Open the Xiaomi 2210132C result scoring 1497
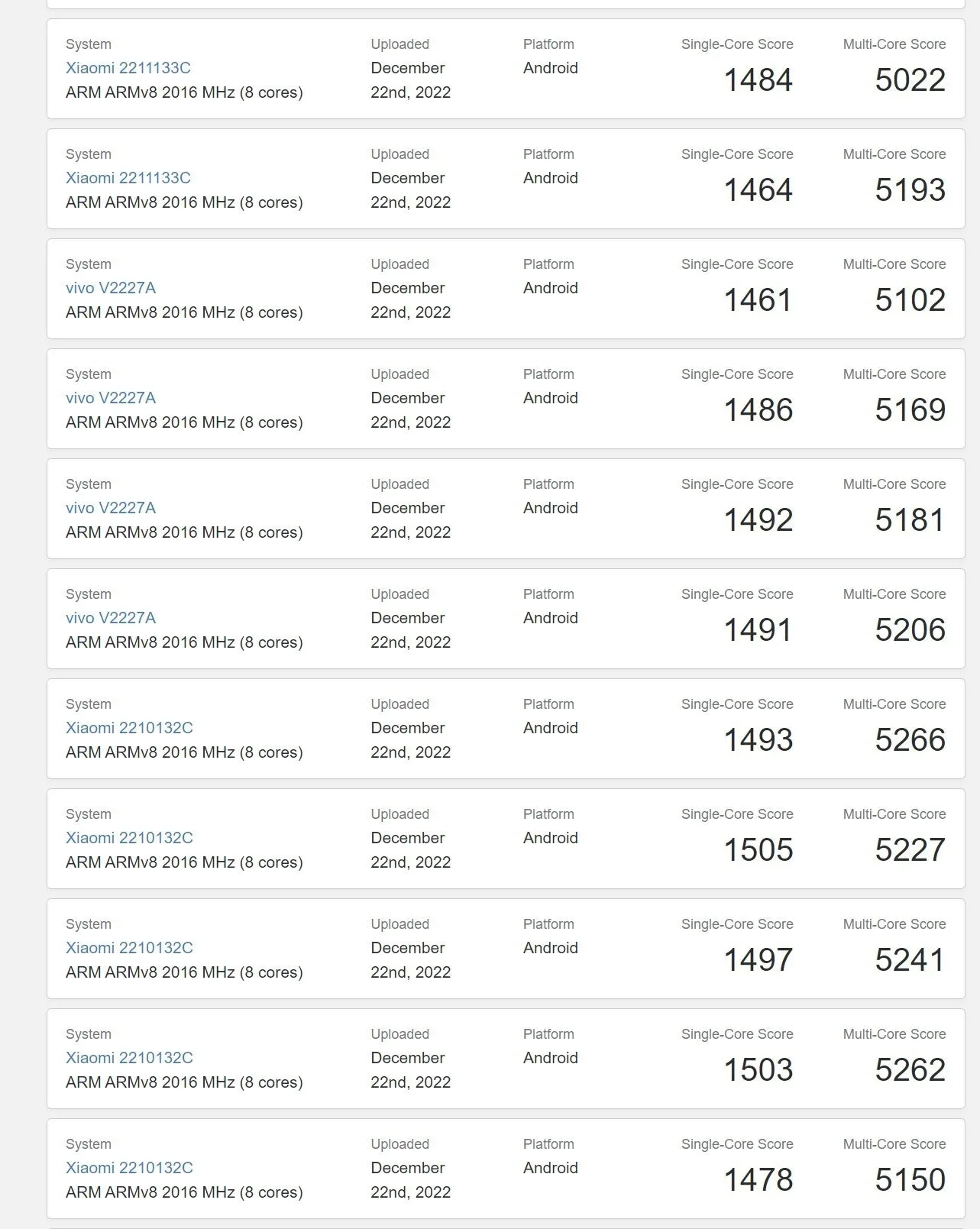This screenshot has height=1229, width=980. [x=128, y=948]
